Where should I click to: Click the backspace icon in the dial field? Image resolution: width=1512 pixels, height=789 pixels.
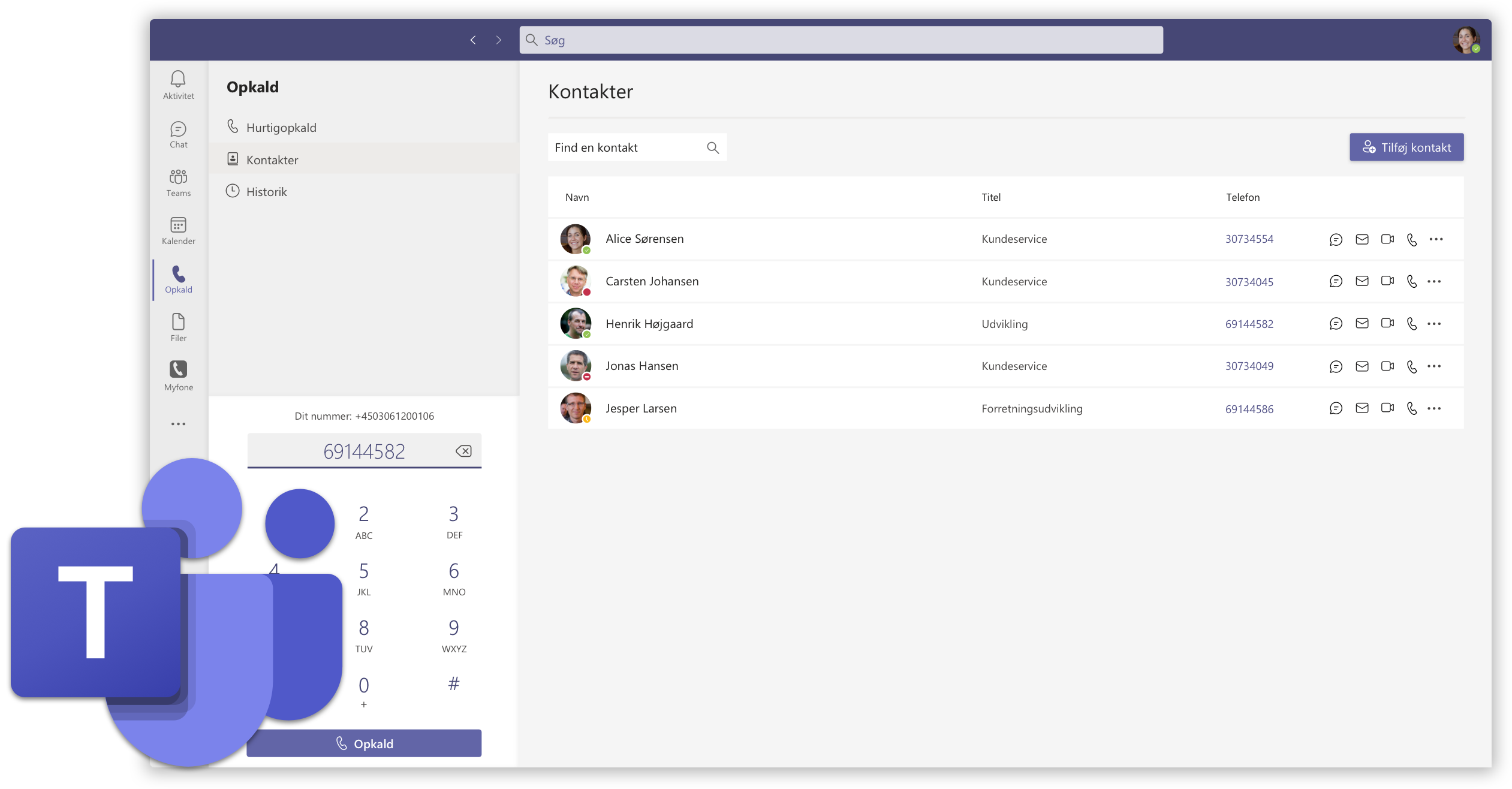coord(463,451)
